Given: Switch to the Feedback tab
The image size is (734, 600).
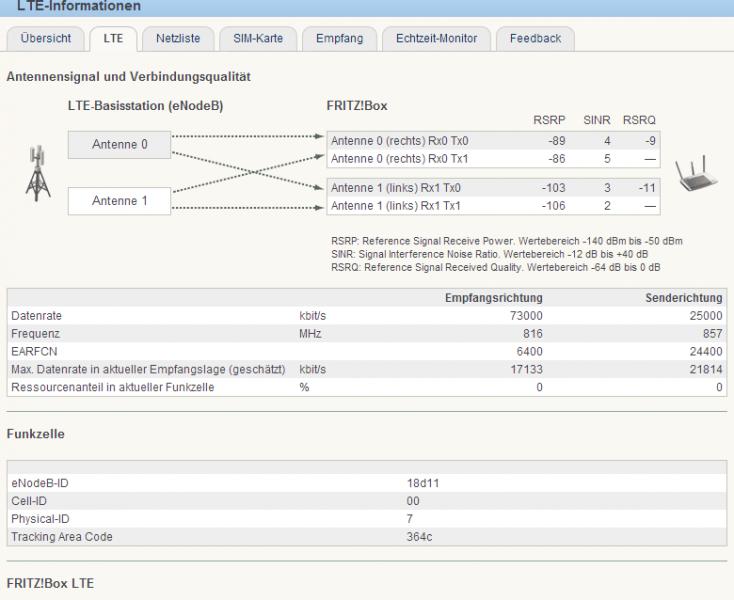Looking at the screenshot, I should pos(535,38).
